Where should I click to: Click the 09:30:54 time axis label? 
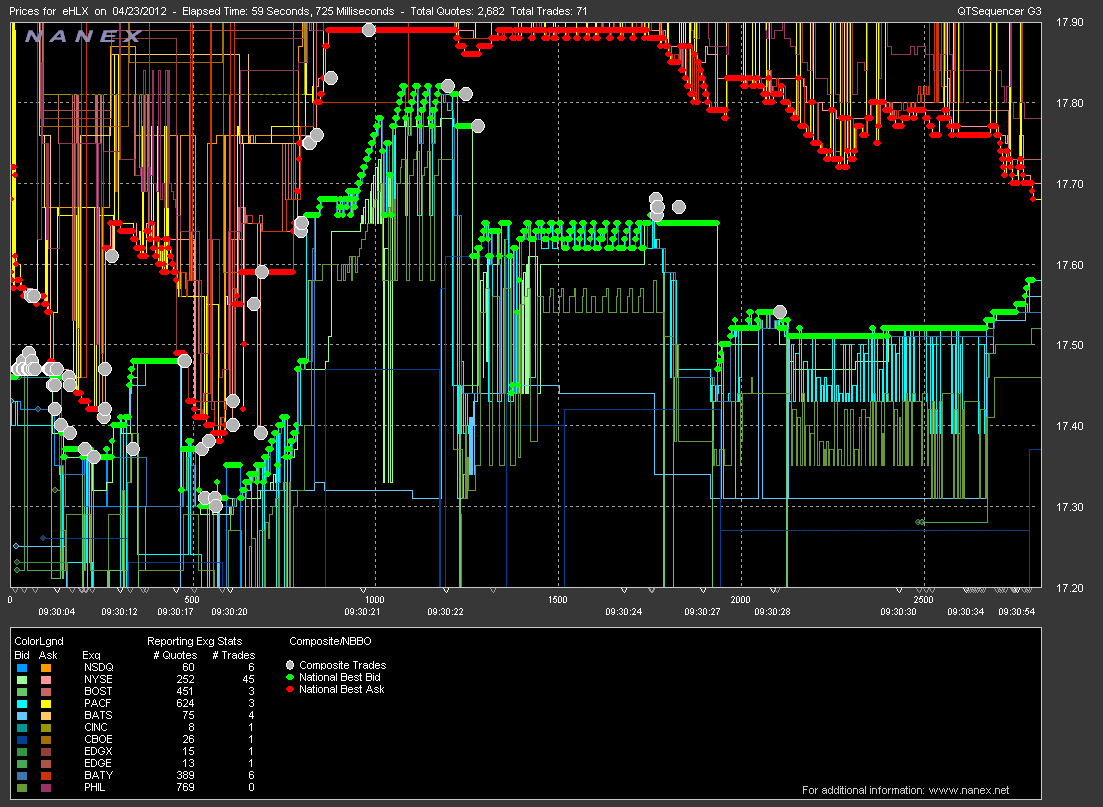1017,611
